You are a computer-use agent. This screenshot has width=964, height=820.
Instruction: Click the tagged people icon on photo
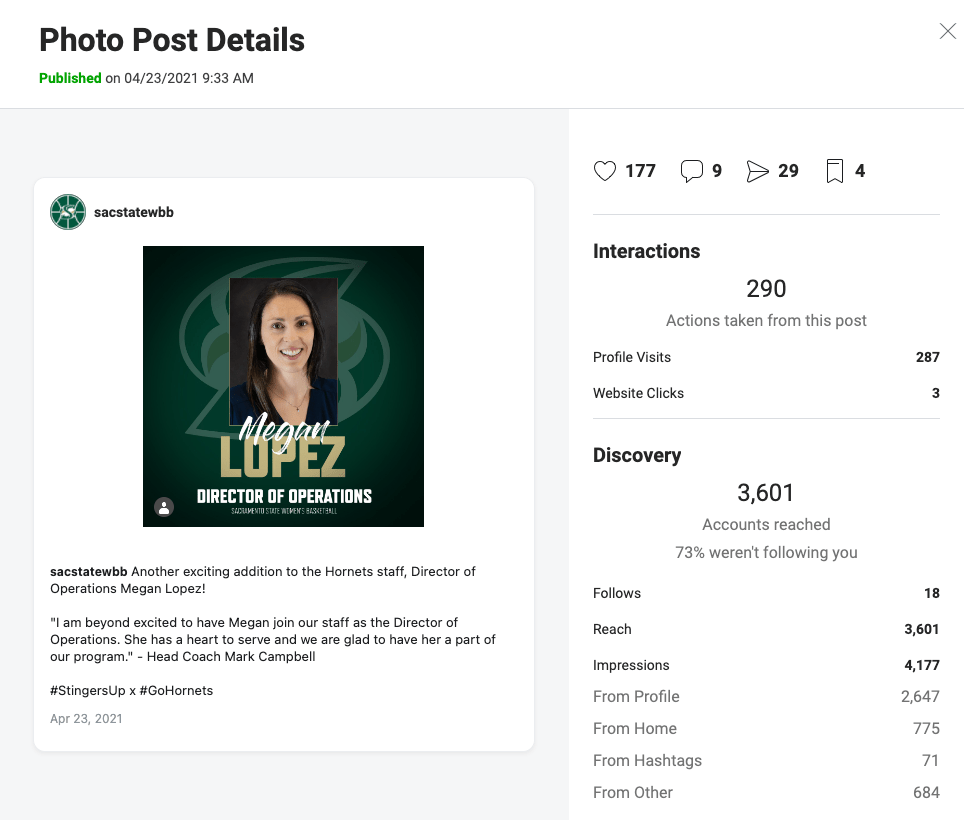click(164, 507)
